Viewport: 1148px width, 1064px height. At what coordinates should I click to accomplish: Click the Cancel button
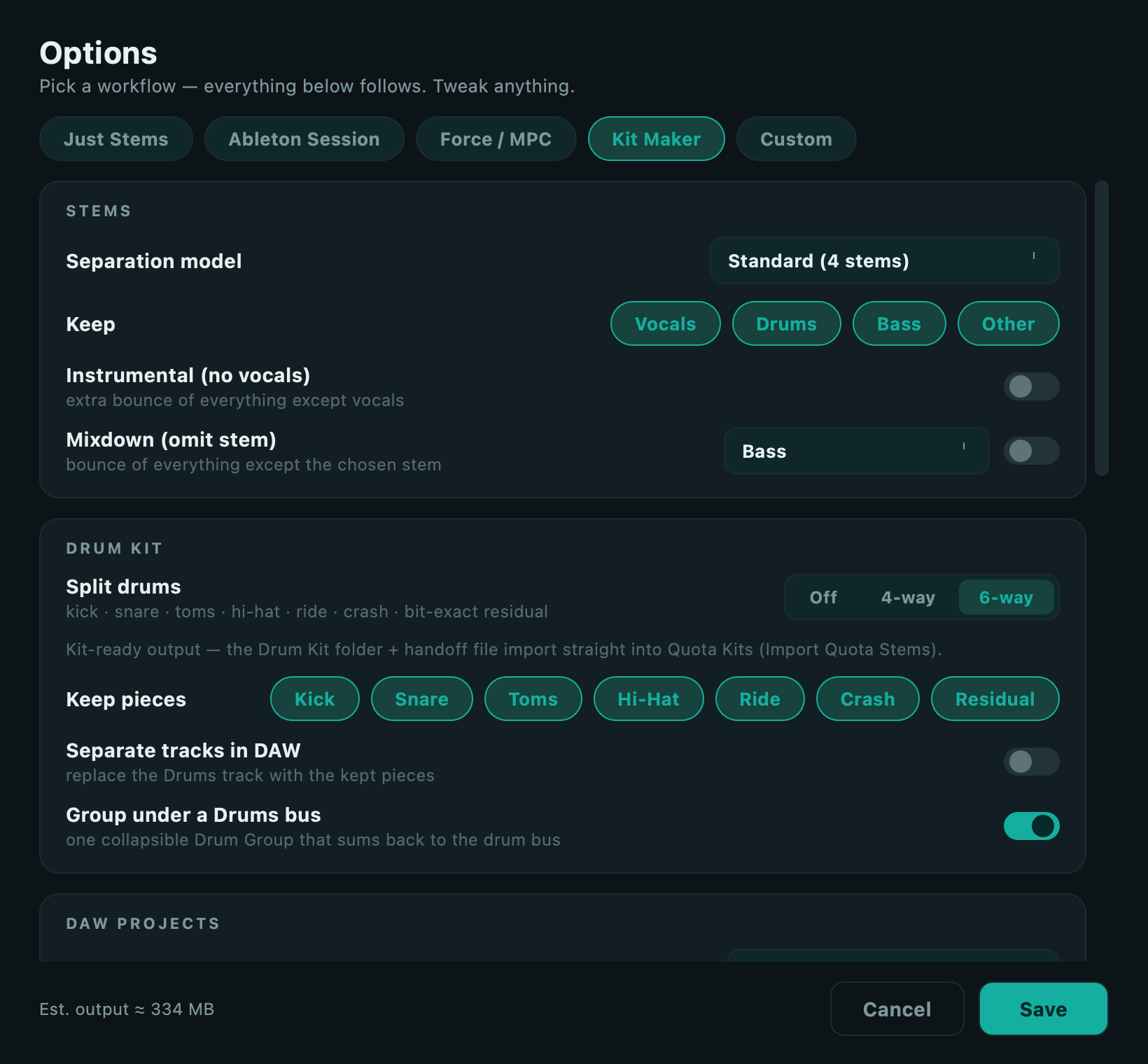point(897,1009)
